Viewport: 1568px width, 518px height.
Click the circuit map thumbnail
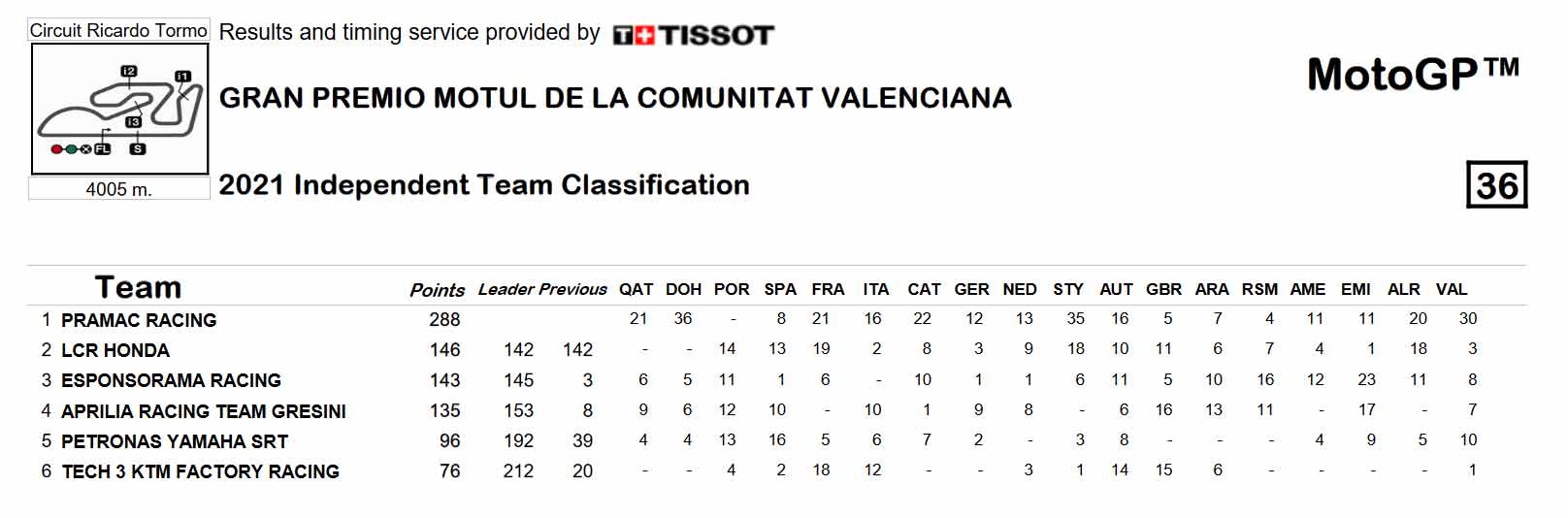[x=119, y=109]
